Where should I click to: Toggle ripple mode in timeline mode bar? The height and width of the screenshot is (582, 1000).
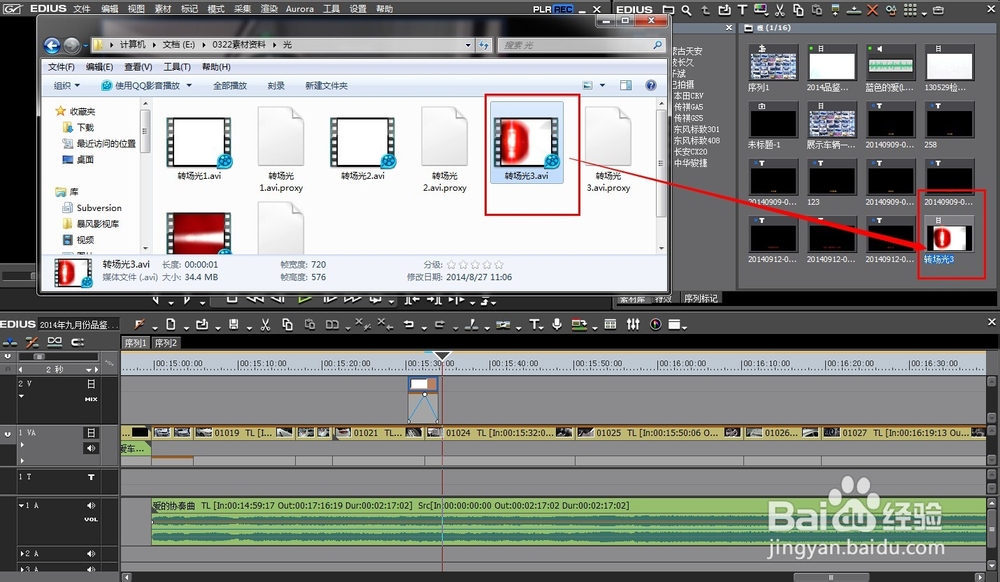pyautogui.click(x=32, y=342)
